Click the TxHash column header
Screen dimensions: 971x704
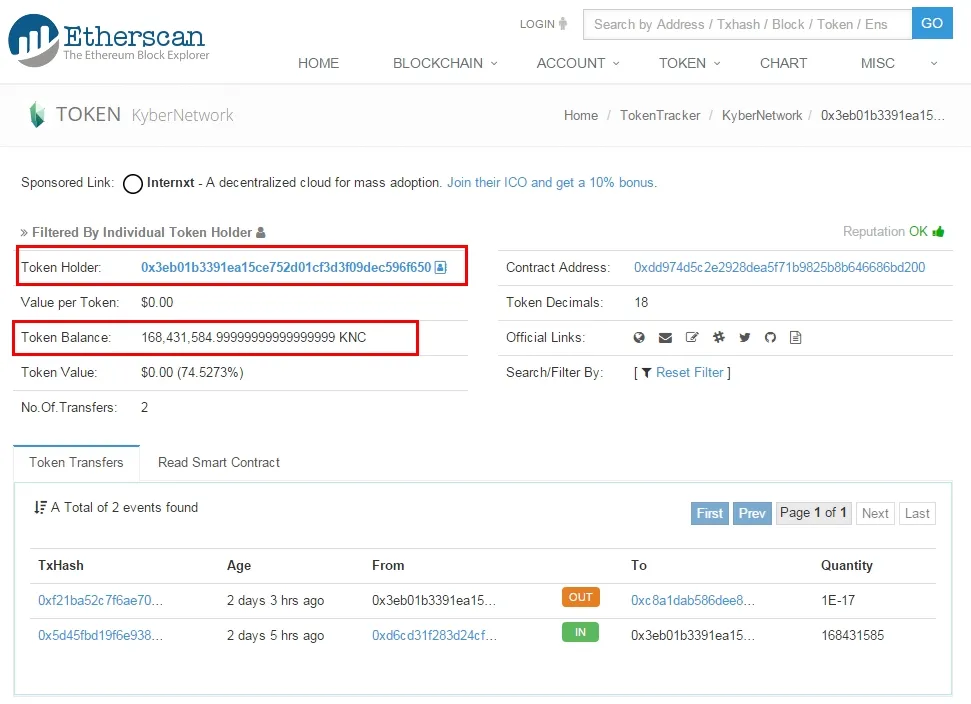[x=61, y=566]
